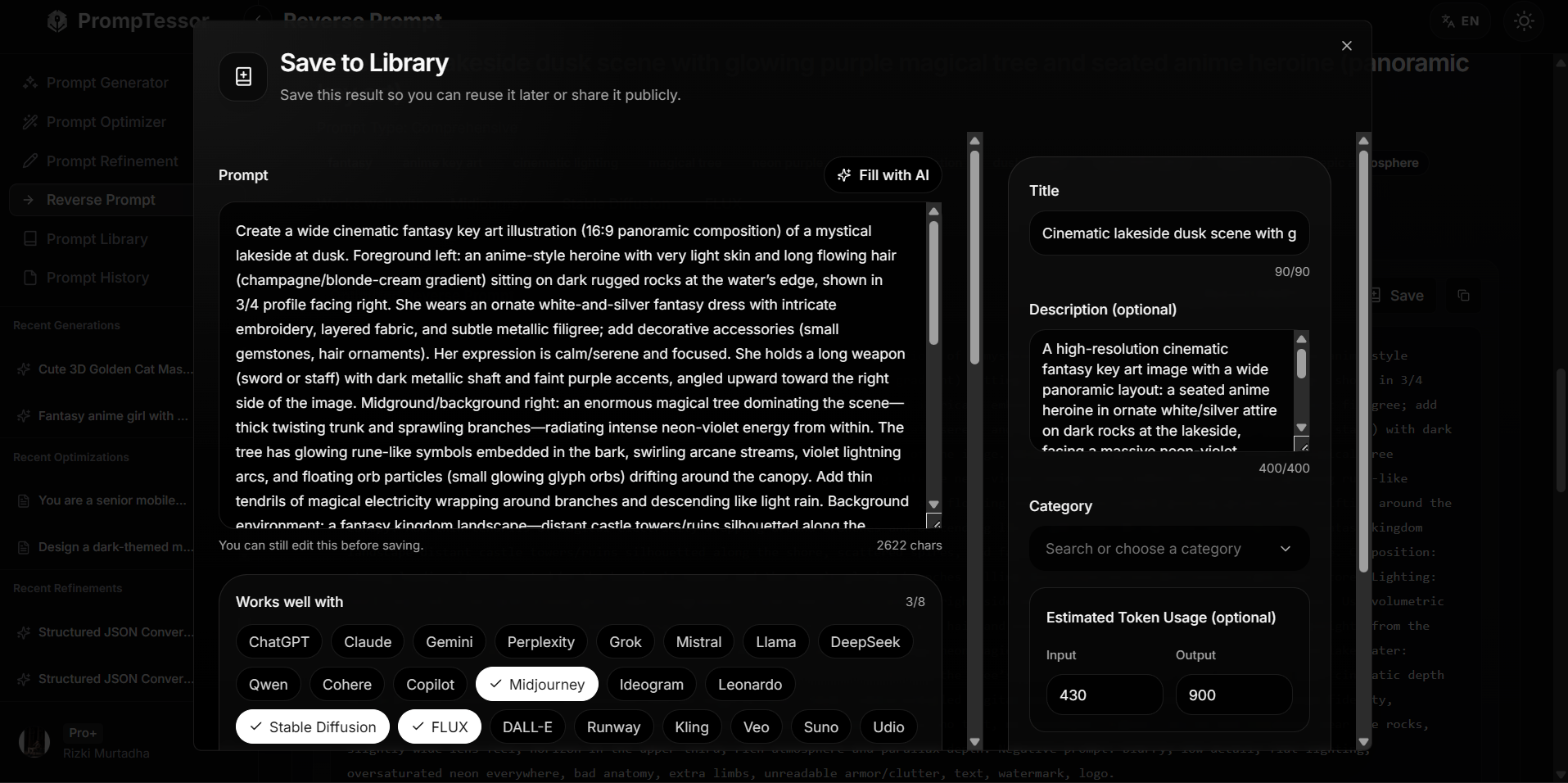Image resolution: width=1568 pixels, height=783 pixels.
Task: Click the prompt text area resize handle
Action: 934,522
